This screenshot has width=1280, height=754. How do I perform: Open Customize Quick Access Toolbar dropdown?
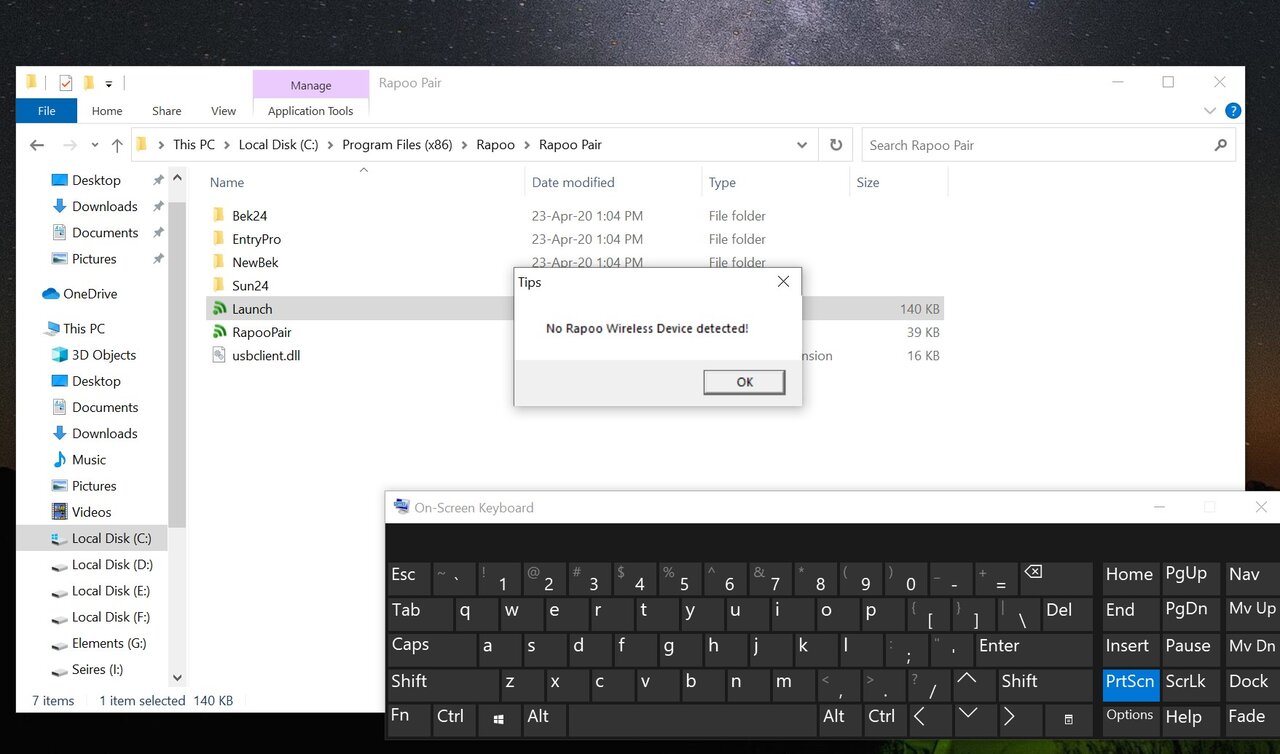[x=109, y=84]
